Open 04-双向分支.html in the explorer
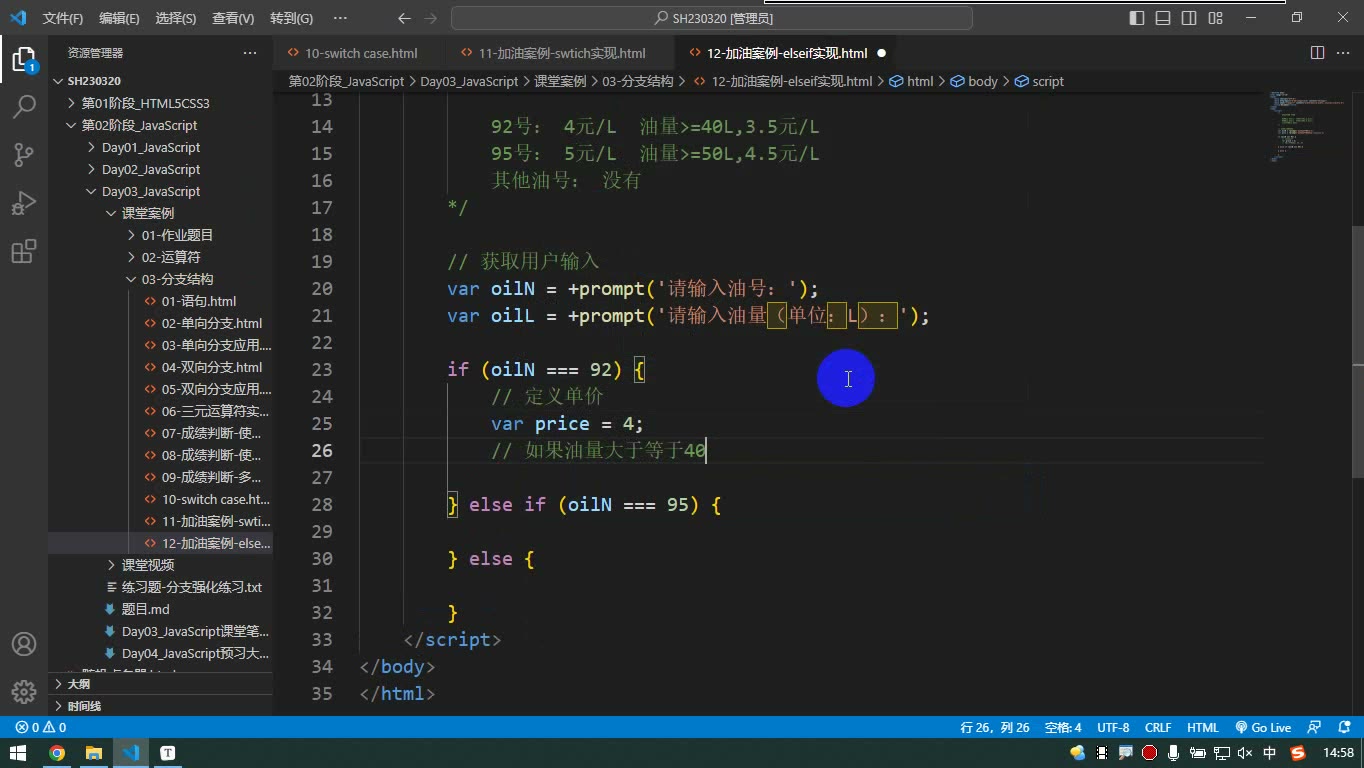This screenshot has width=1364, height=768. point(212,367)
